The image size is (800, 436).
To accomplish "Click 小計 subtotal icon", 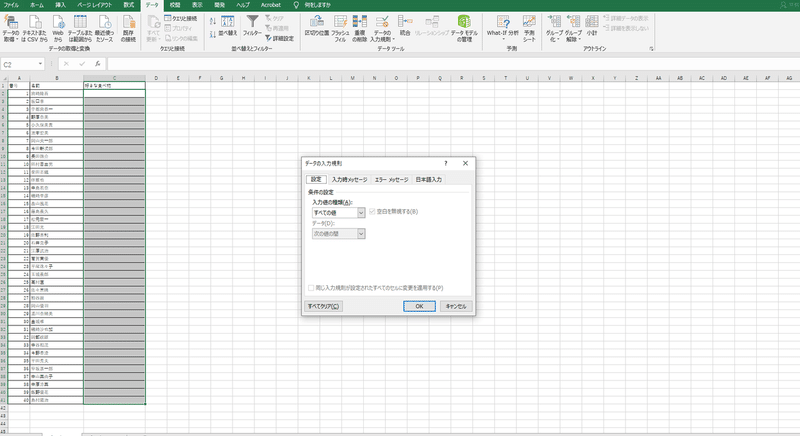I will tap(592, 25).
